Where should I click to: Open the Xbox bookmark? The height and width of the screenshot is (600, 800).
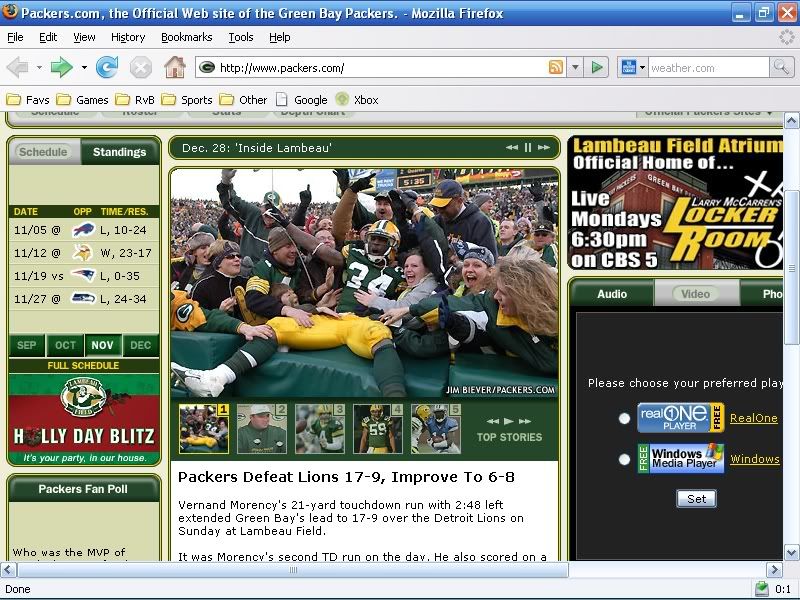357,99
